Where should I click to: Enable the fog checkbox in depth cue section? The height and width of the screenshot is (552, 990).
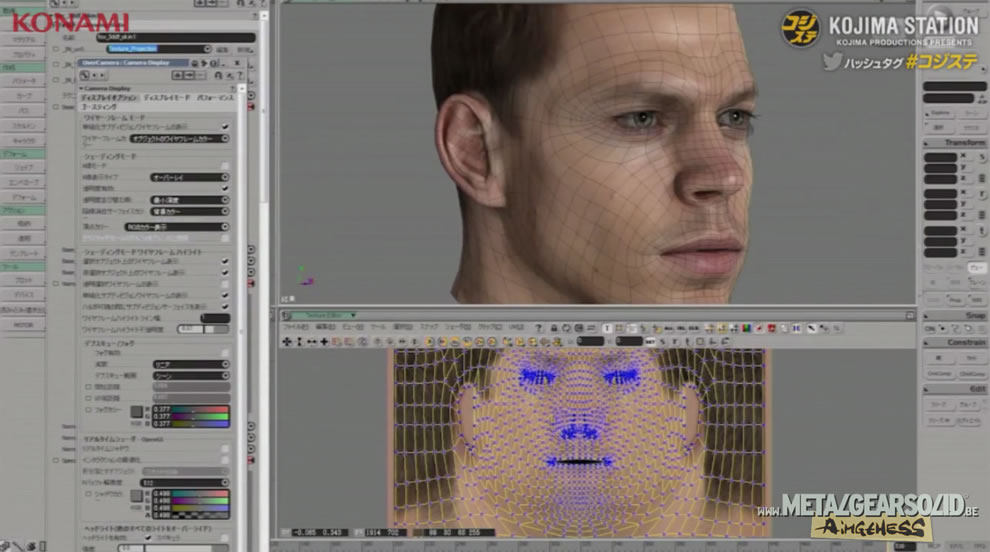click(x=225, y=353)
